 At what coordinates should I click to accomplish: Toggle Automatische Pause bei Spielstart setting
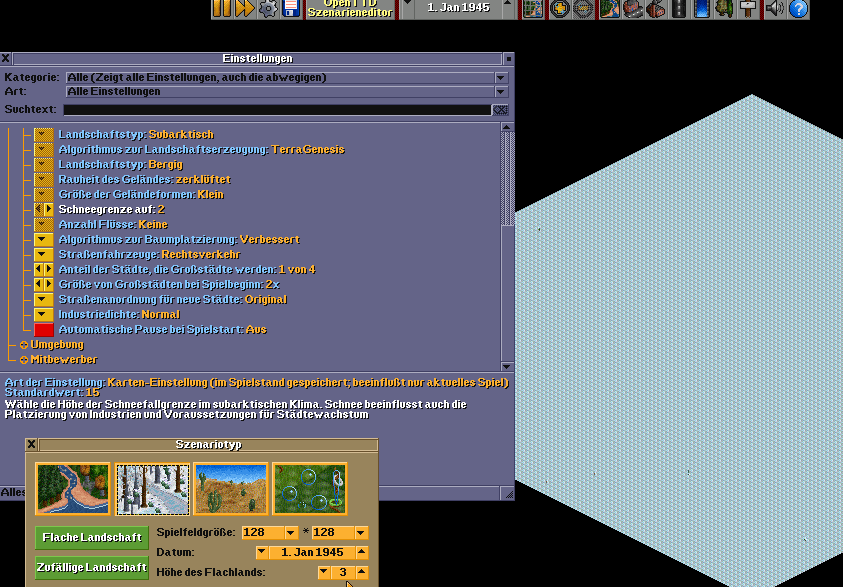click(x=44, y=329)
